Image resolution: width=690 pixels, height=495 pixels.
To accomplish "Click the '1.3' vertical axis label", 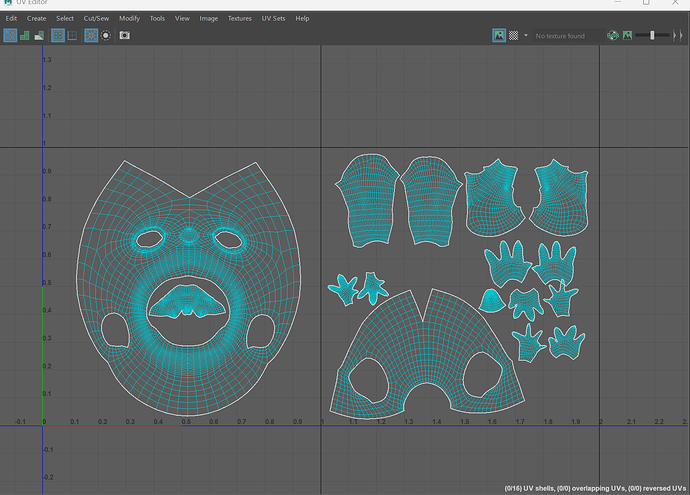I will pyautogui.click(x=47, y=60).
